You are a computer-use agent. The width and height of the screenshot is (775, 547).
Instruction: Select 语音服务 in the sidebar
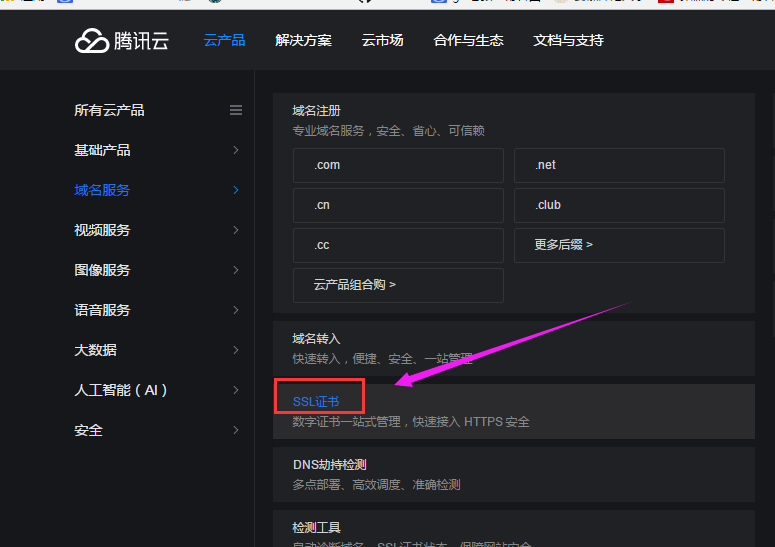(102, 310)
